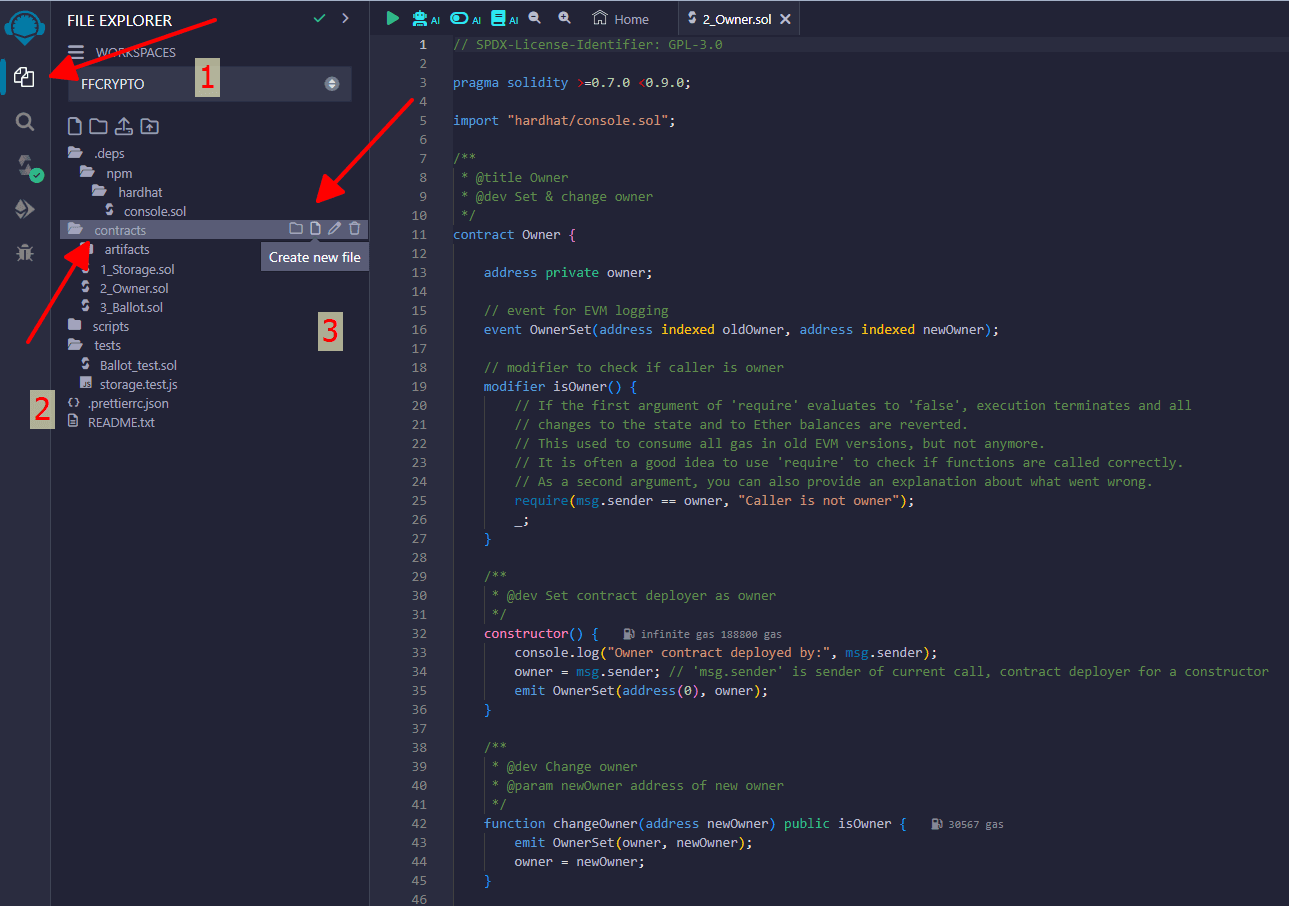Close the 2_Owner.sol tab

click(785, 19)
